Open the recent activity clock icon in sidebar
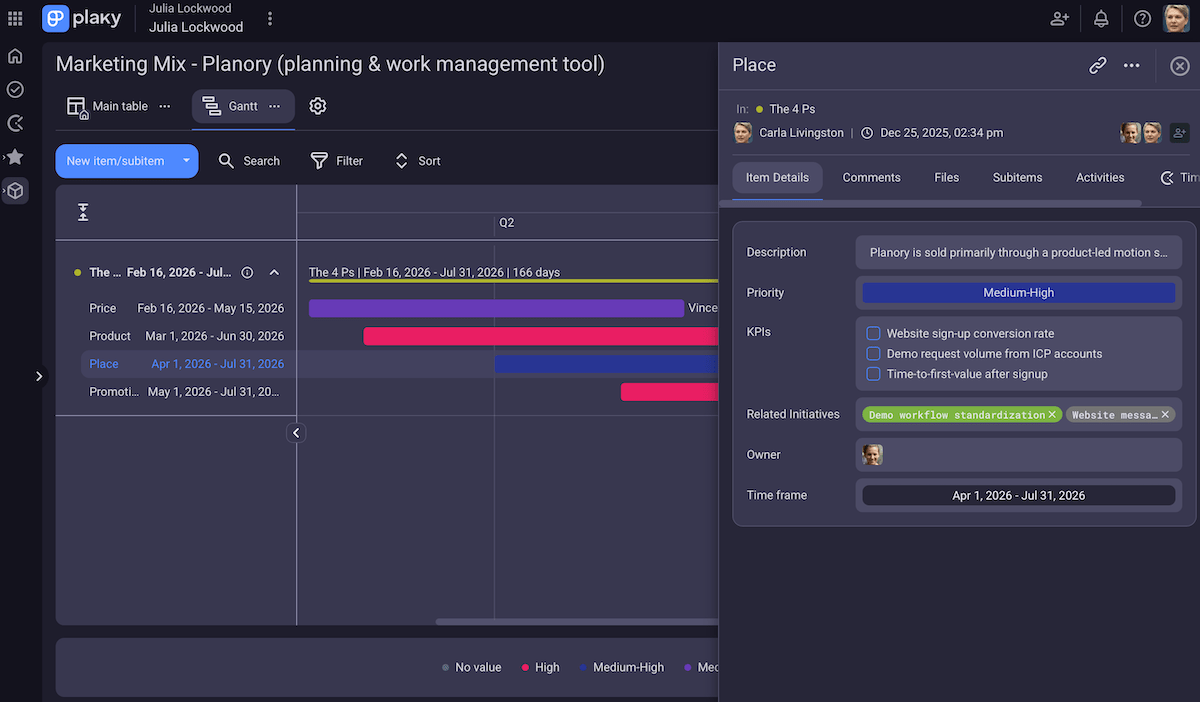The image size is (1200, 702). (15, 122)
